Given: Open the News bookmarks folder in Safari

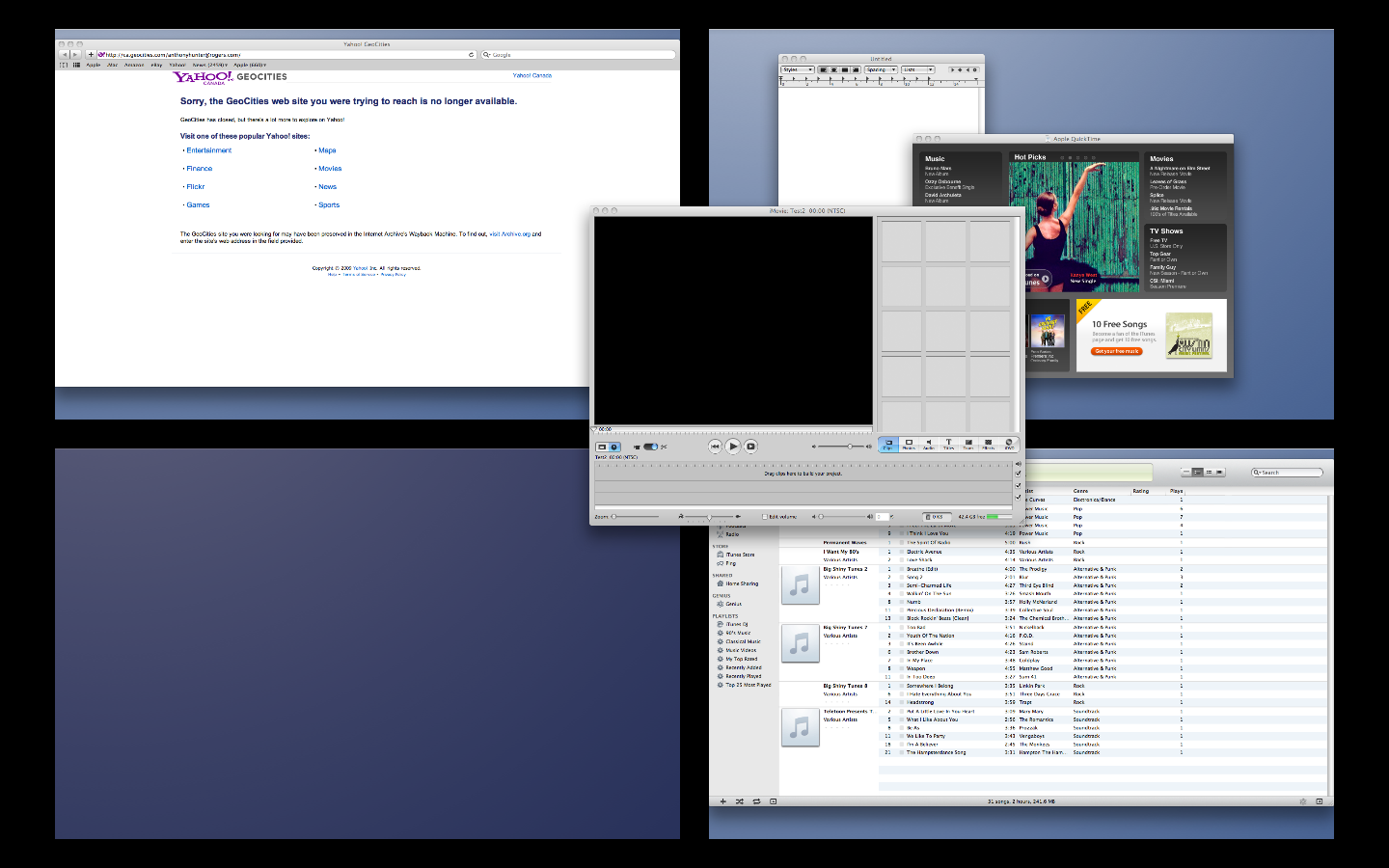Looking at the screenshot, I should coord(211,65).
